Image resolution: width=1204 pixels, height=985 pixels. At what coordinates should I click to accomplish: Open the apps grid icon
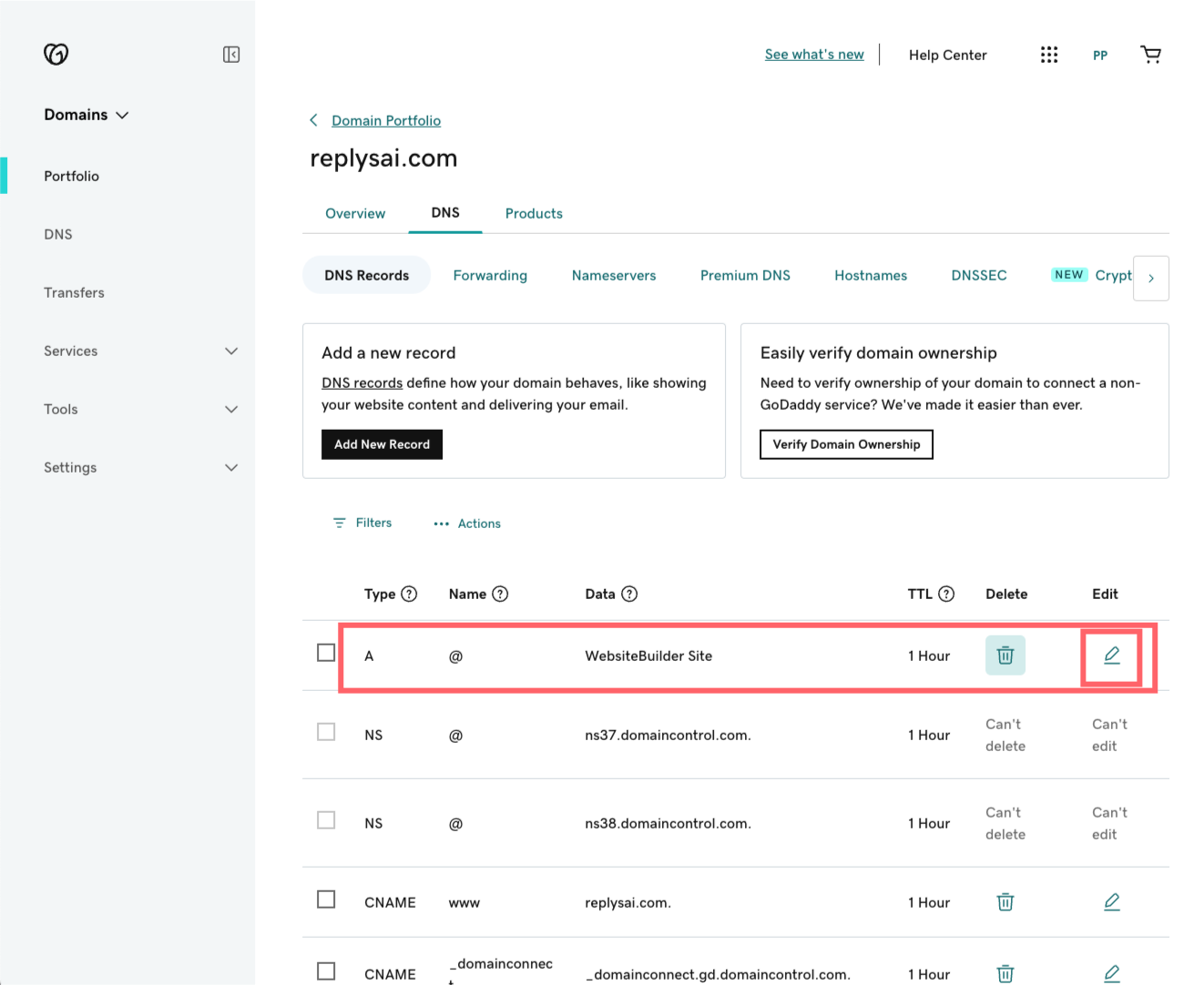[1049, 55]
